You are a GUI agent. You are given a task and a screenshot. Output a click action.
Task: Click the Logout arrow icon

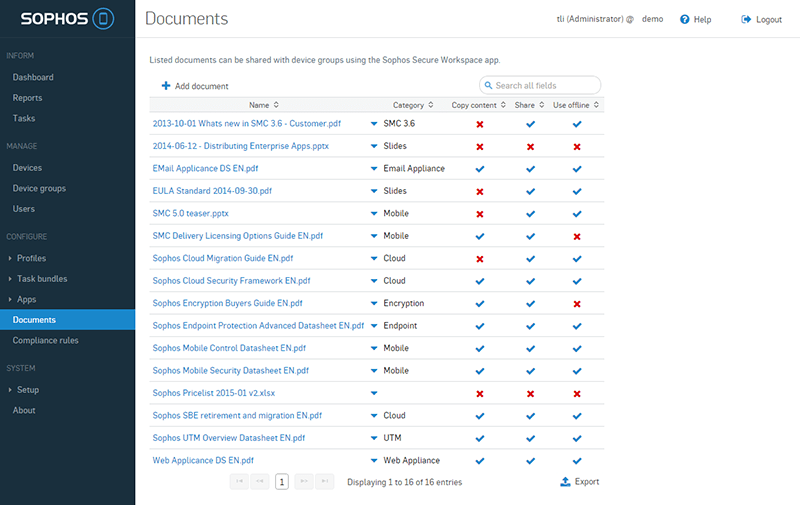click(x=746, y=20)
